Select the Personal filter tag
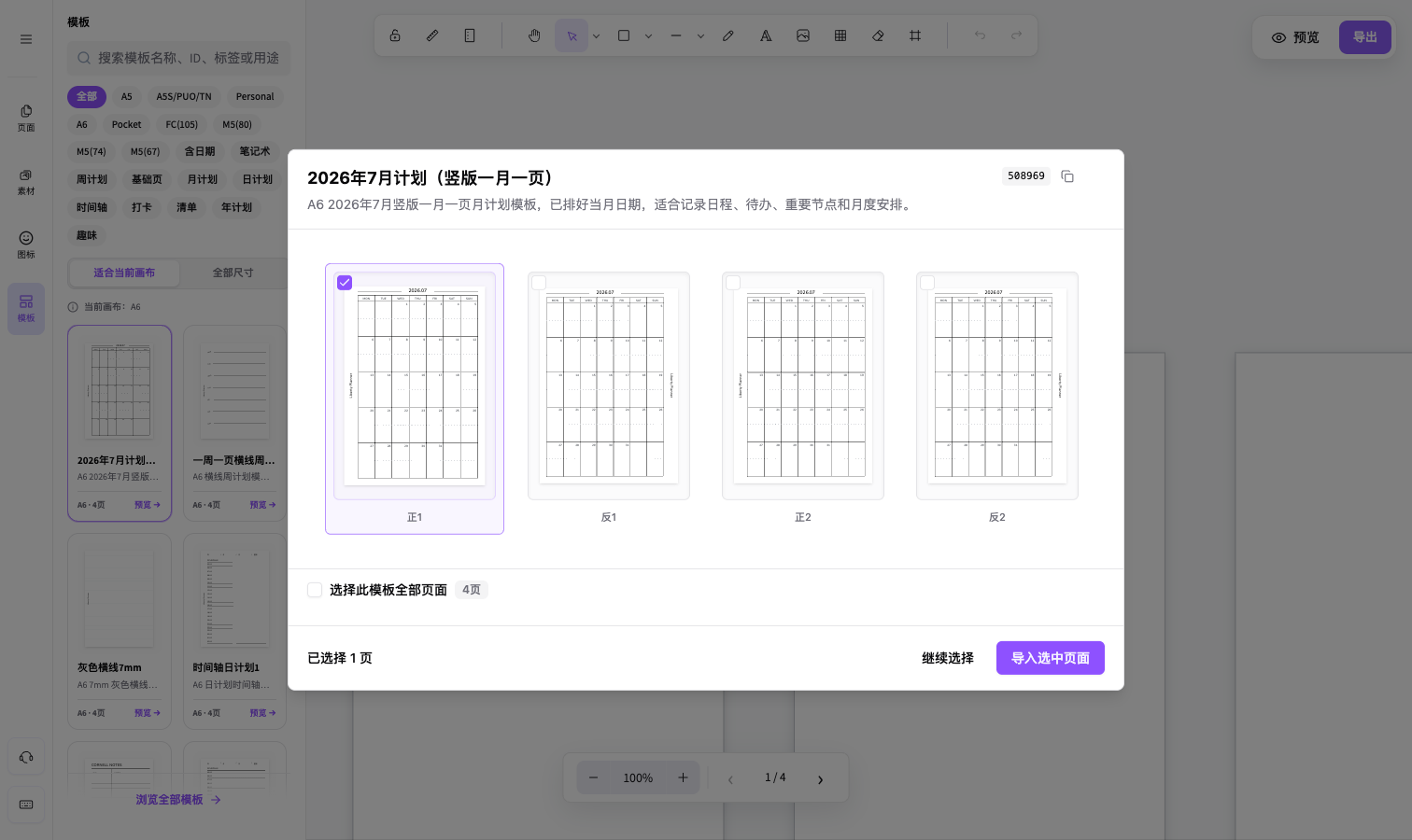The image size is (1412, 840). coord(255,96)
